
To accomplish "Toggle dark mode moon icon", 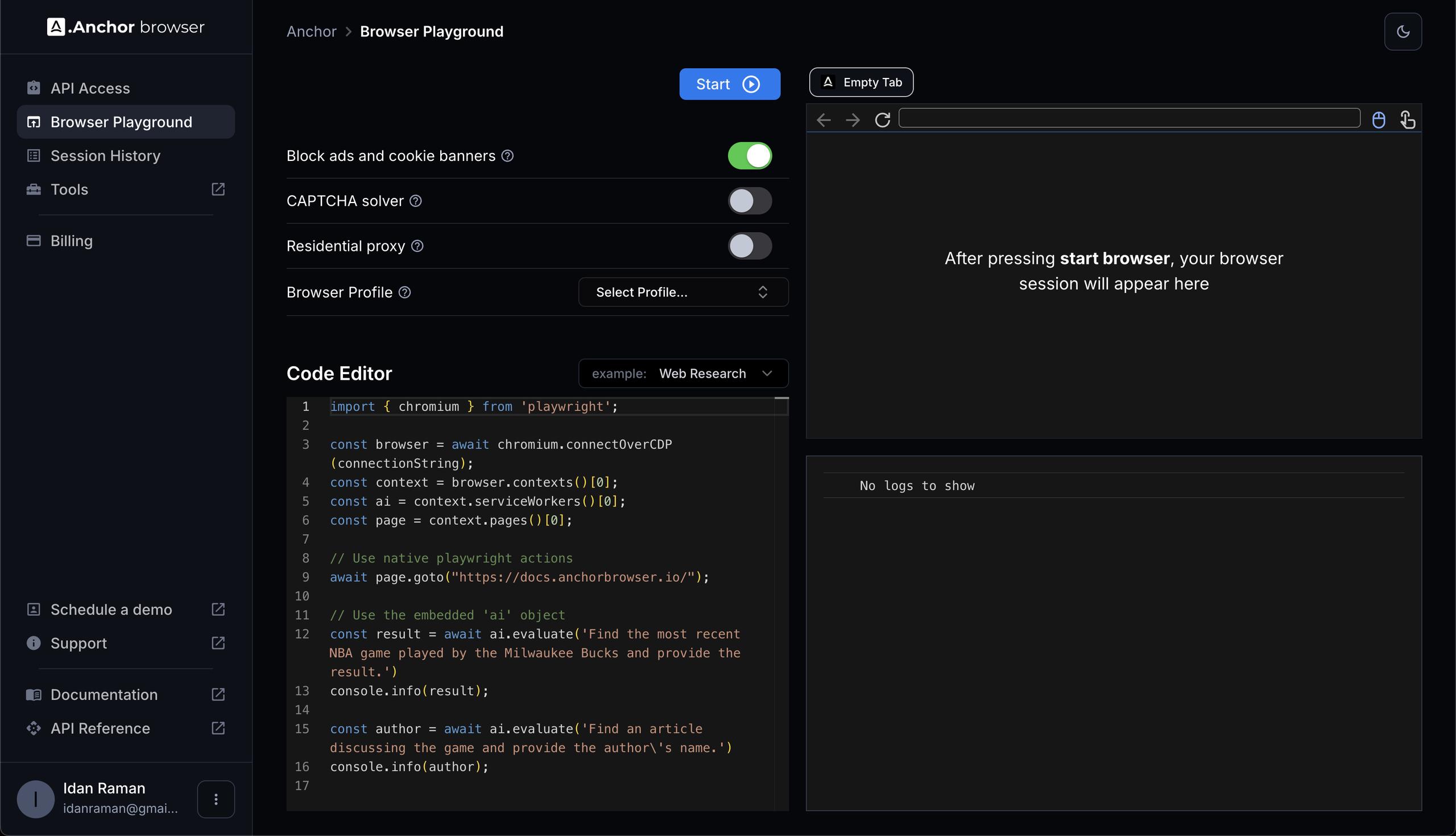I will tap(1403, 32).
